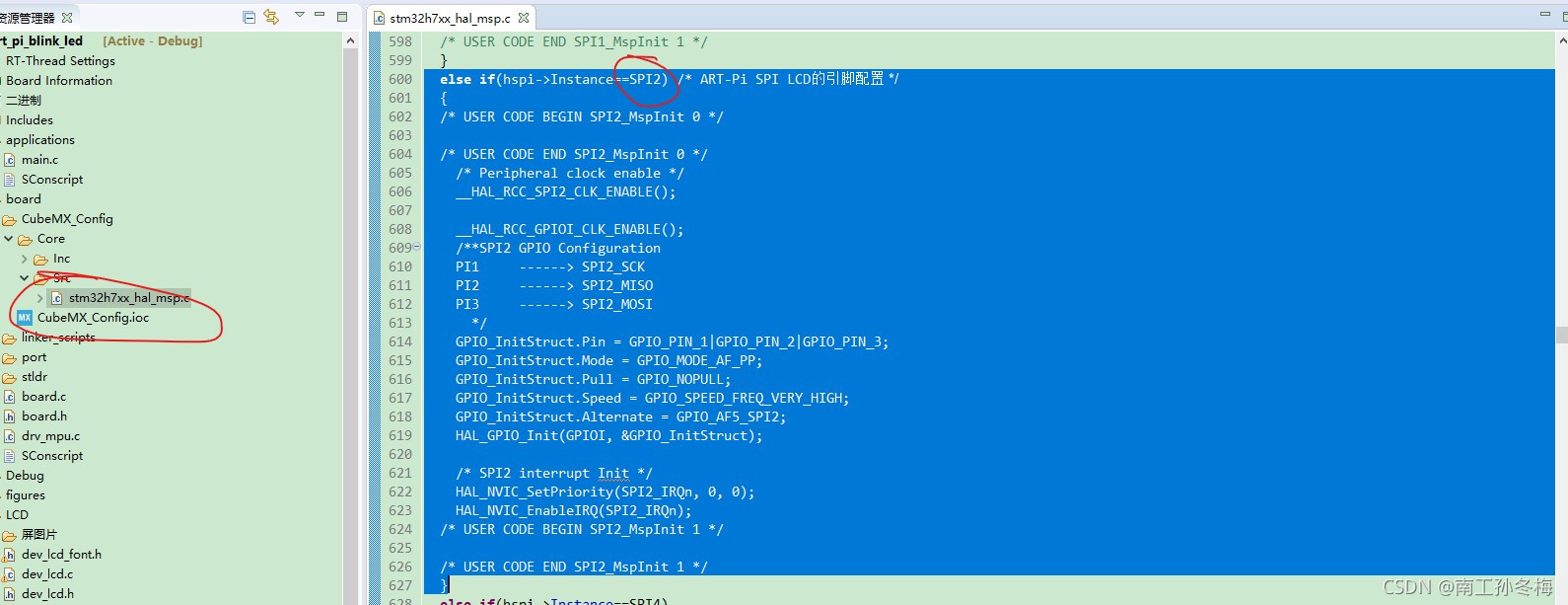Click the drv_mpu.c file icon
Viewport: 1568px width, 605px height.
(9, 435)
